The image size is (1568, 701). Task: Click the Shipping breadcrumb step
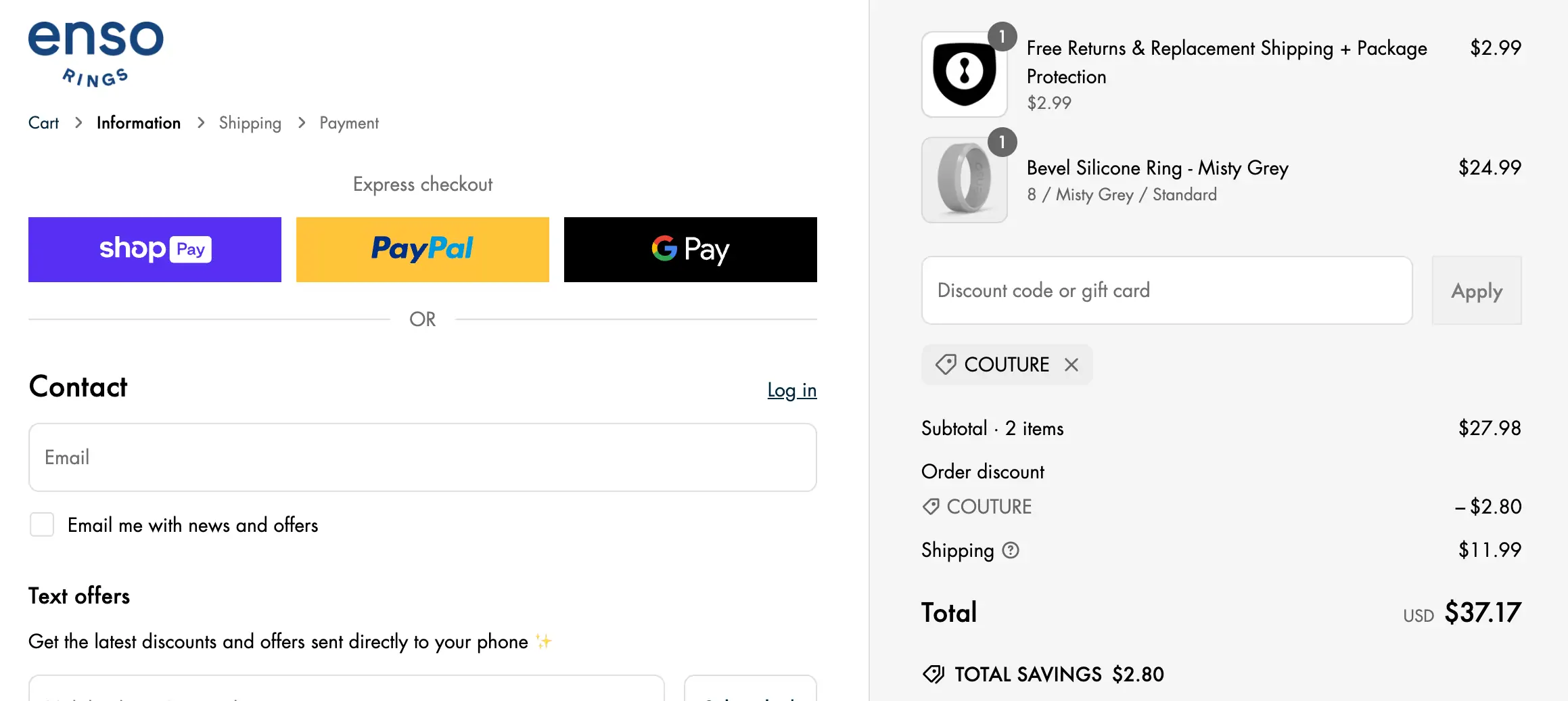pos(250,122)
